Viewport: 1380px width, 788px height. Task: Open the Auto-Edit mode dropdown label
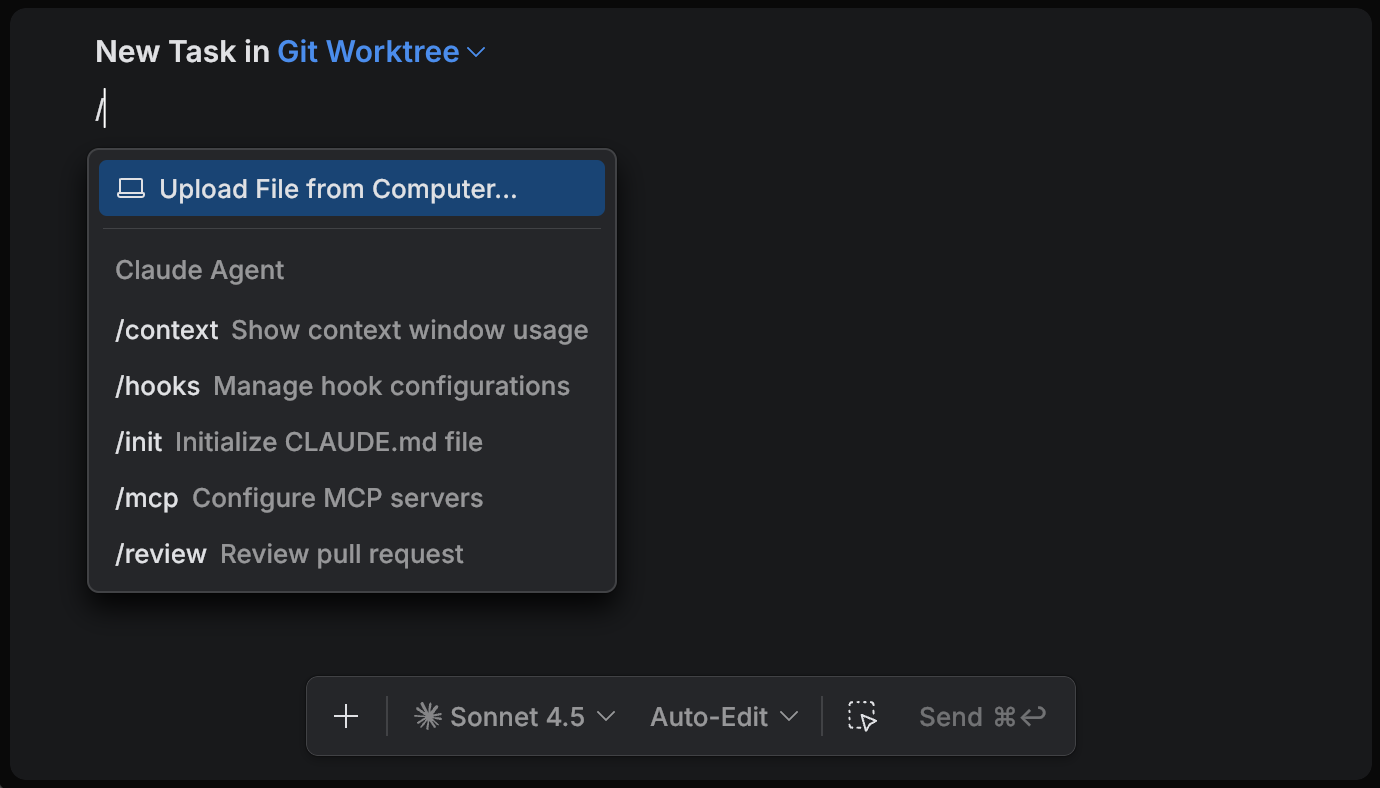pyautogui.click(x=708, y=716)
